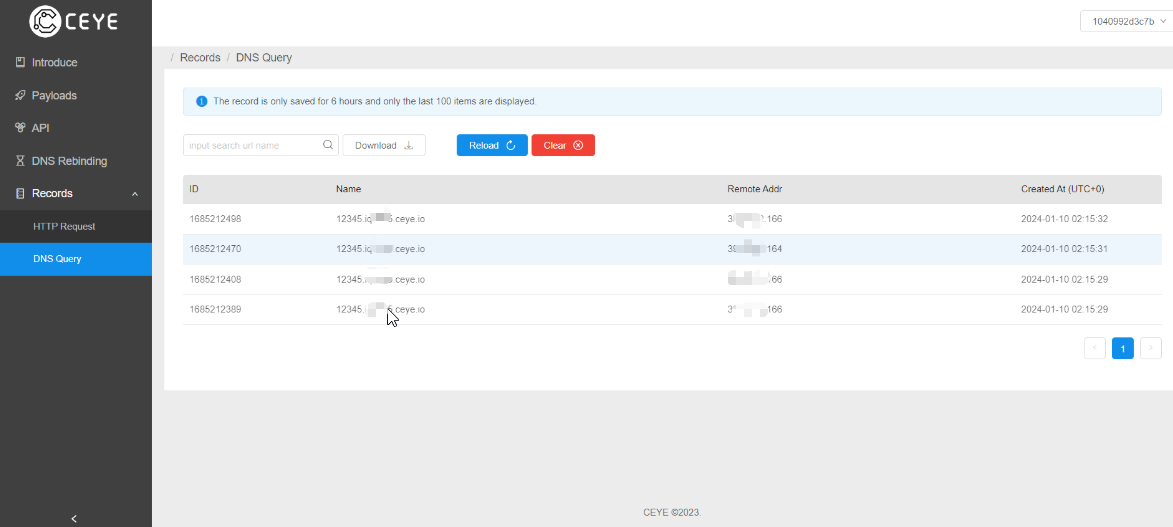Select record ID 1685212470
Screen dimensions: 1173x527
click(215, 249)
